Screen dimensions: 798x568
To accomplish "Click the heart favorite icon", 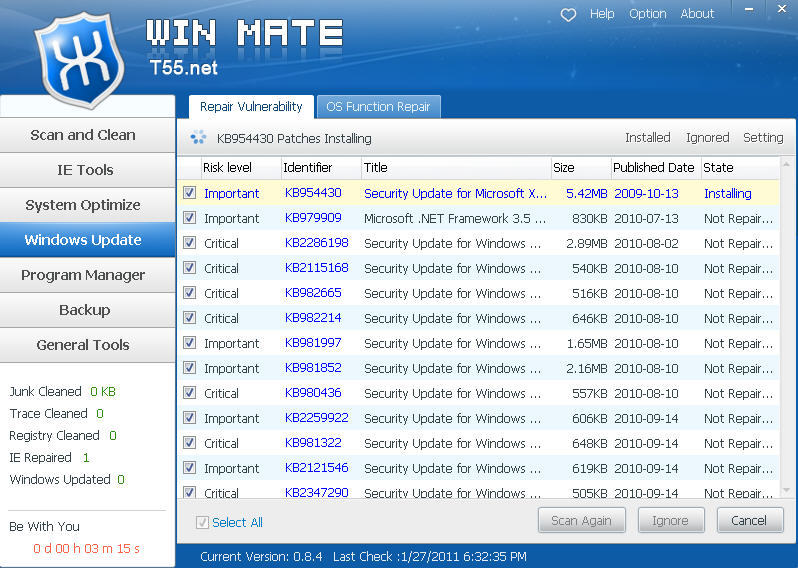I will pyautogui.click(x=568, y=15).
